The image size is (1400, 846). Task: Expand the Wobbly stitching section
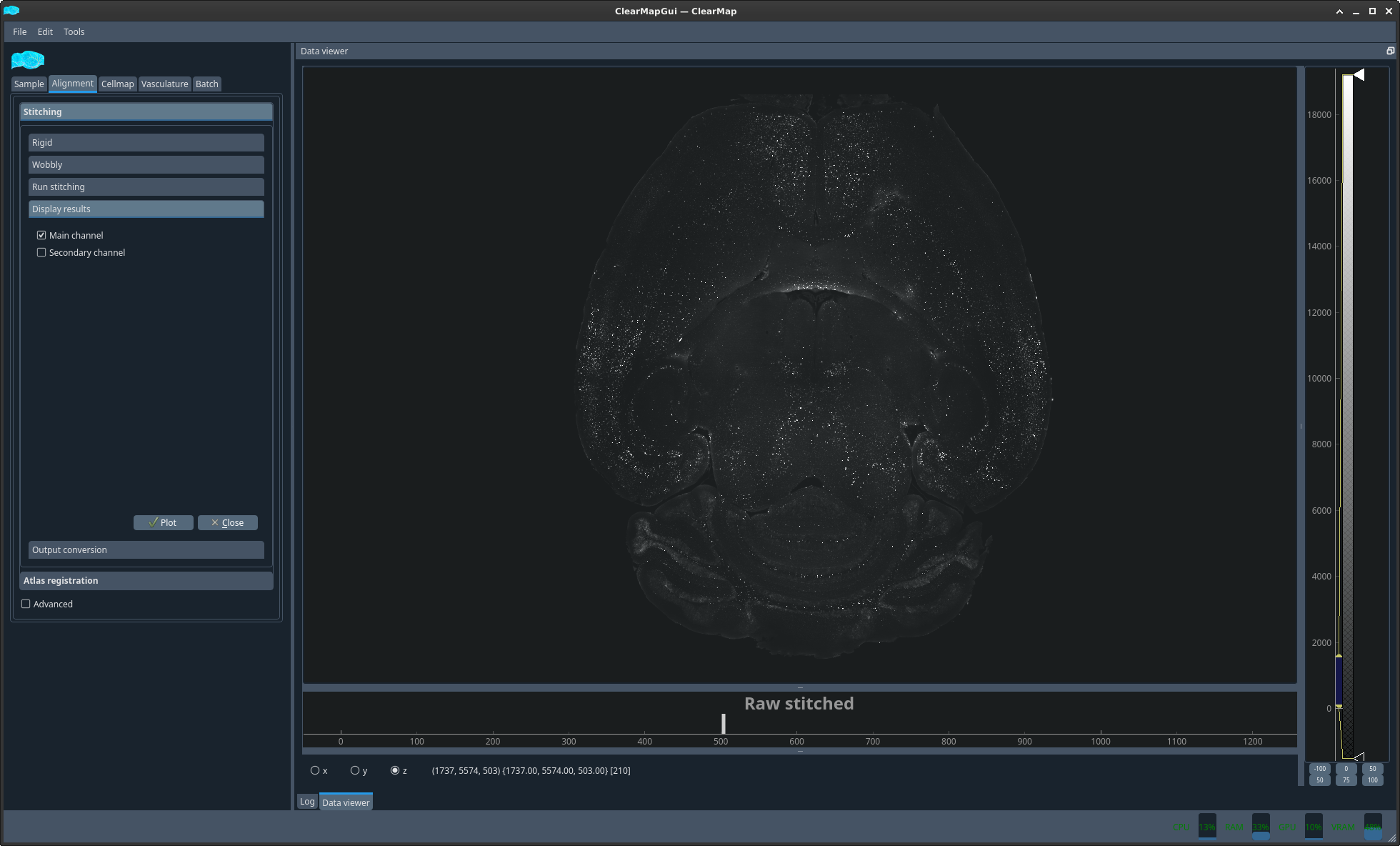point(146,164)
